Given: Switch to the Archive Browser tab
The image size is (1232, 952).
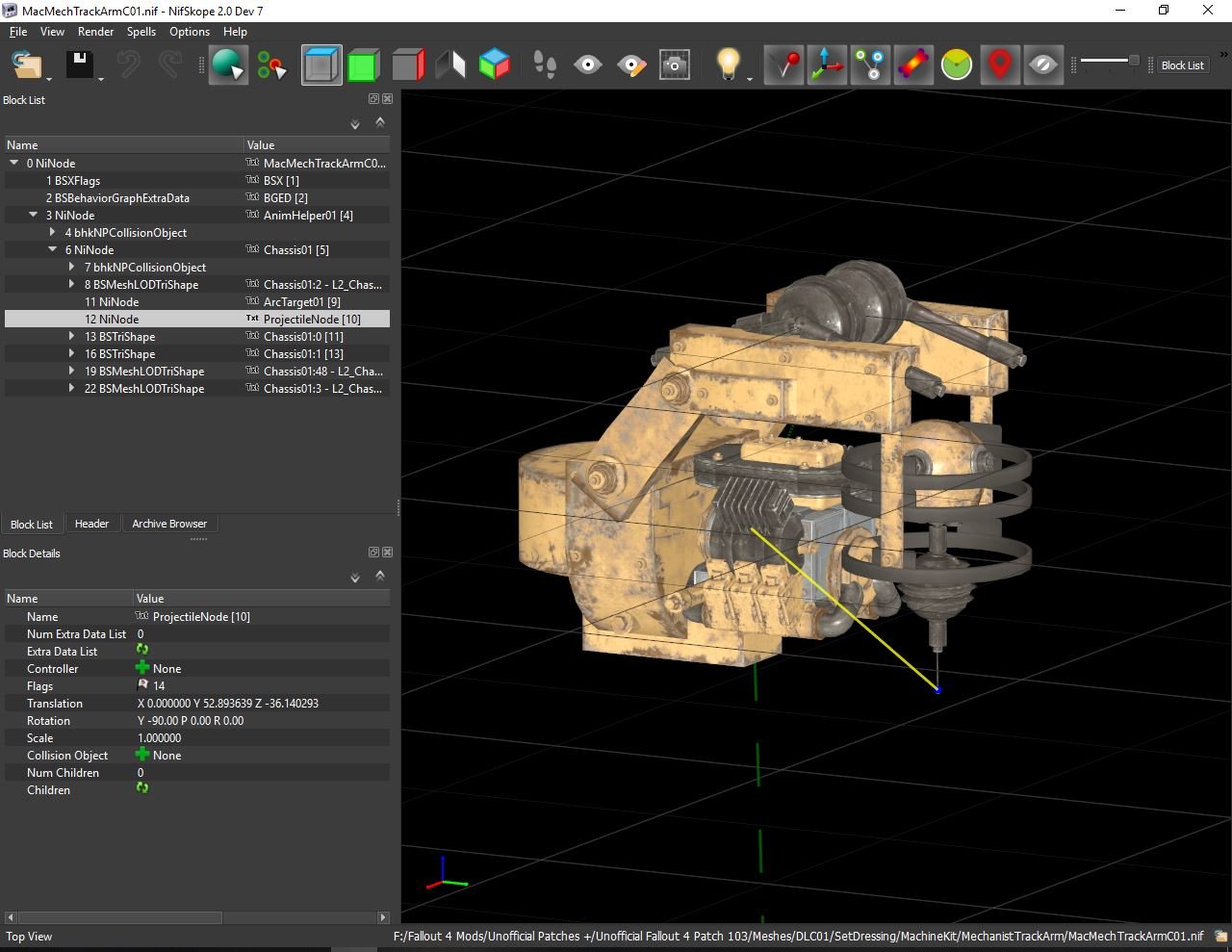Looking at the screenshot, I should (x=169, y=524).
